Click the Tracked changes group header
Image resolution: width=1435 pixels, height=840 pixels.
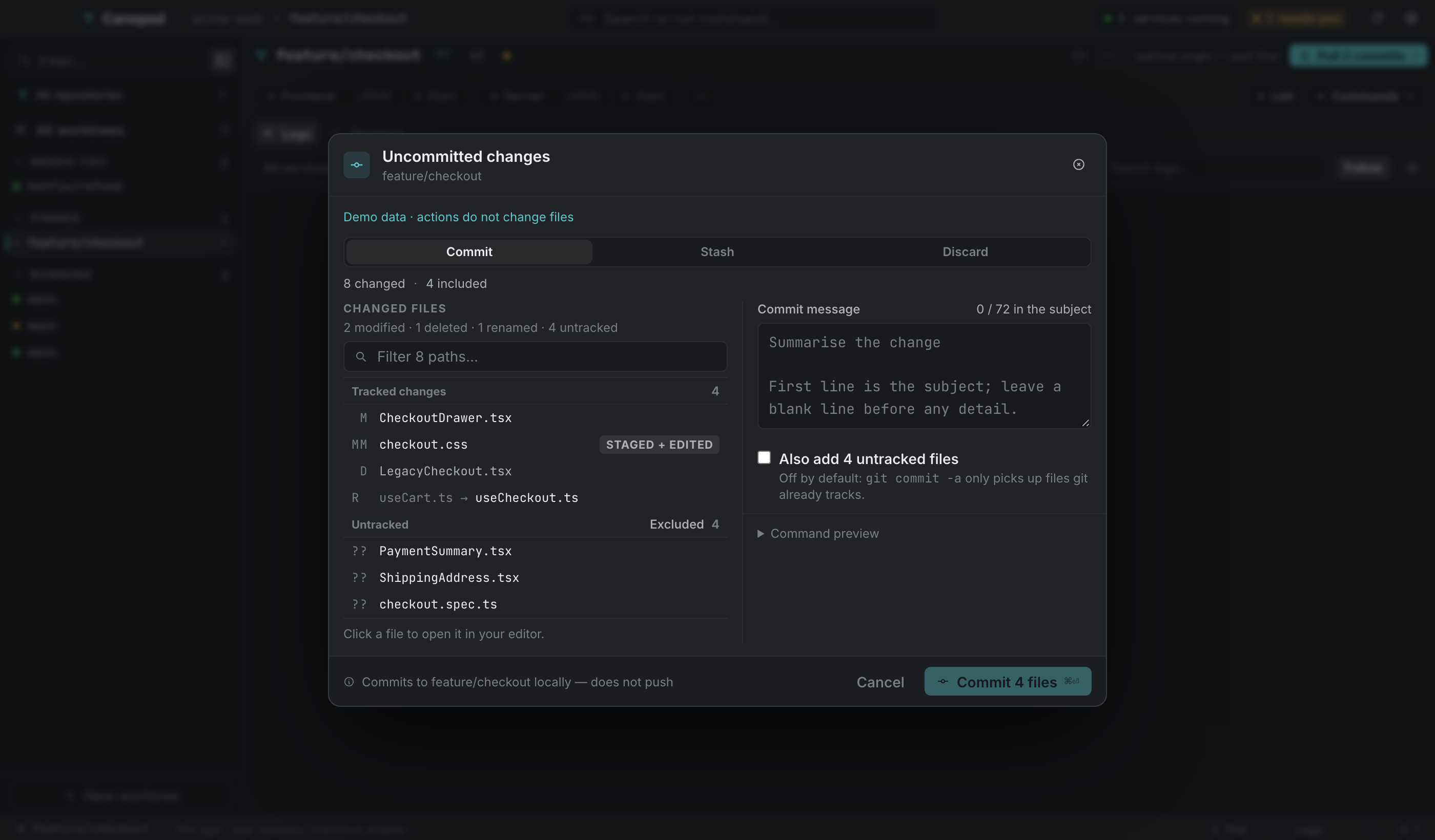tap(535, 391)
